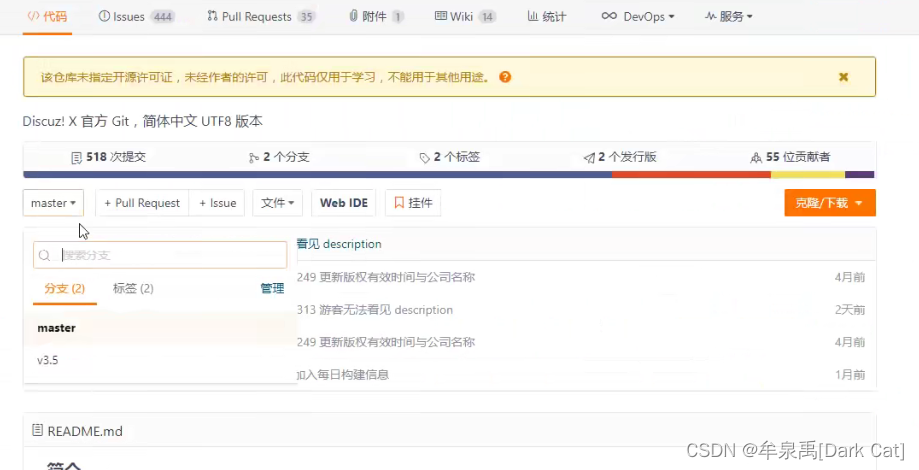Show the 55 位贡献者 contributors

click(790, 157)
